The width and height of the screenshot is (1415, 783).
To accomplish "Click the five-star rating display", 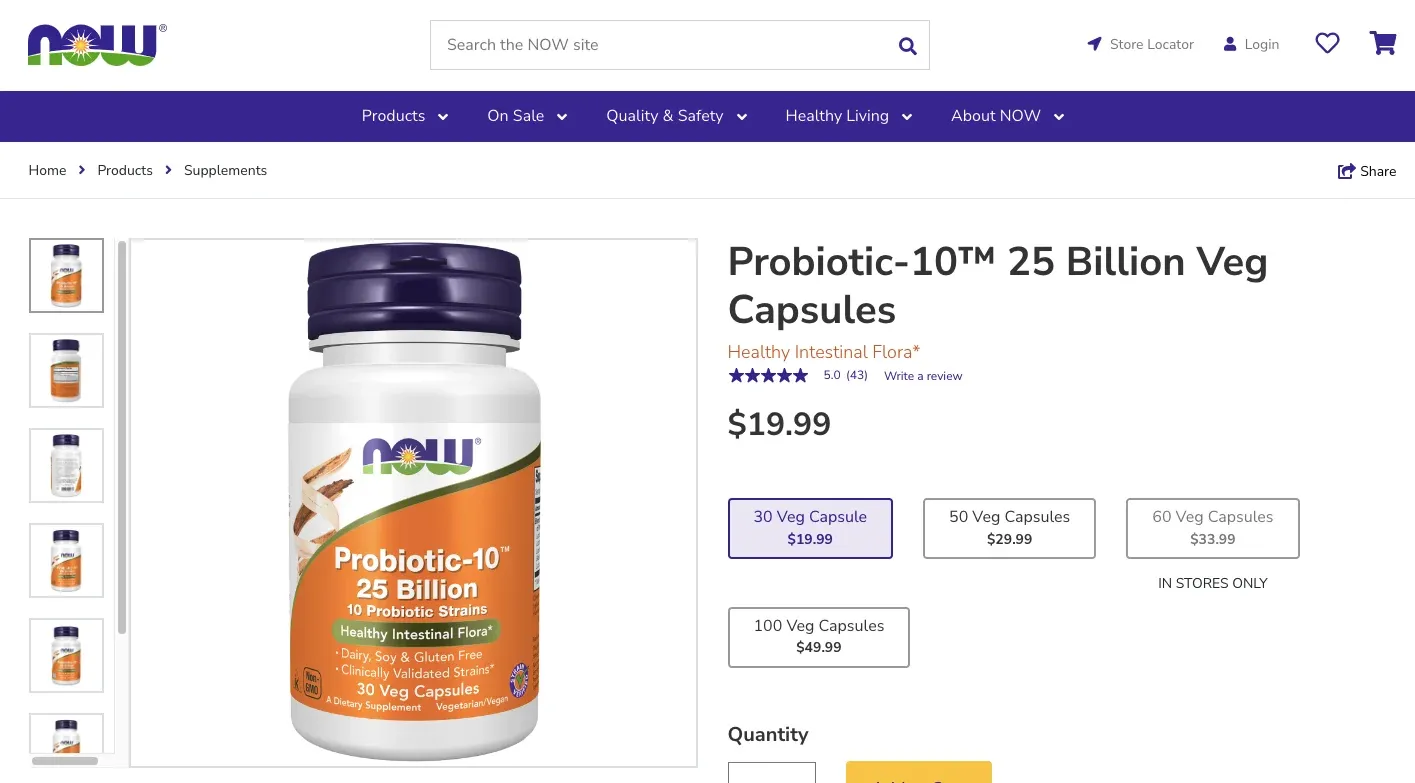I will [768, 375].
